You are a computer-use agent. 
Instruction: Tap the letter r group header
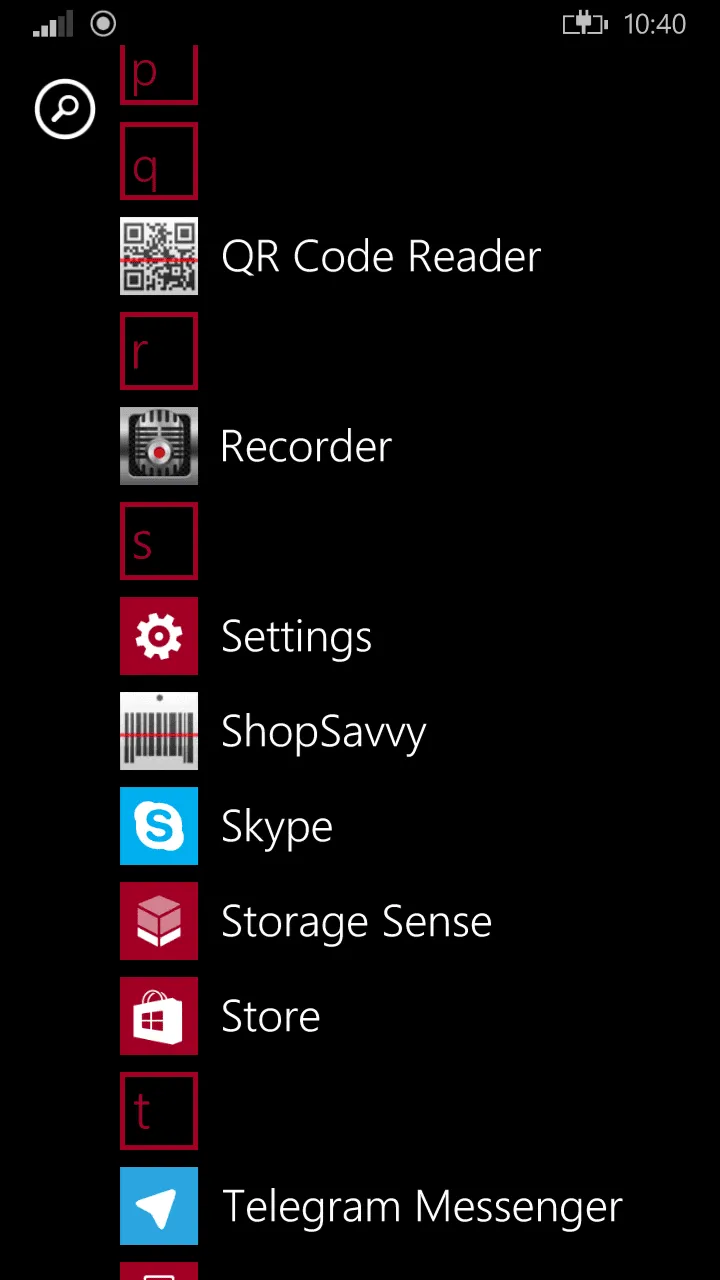(159, 351)
